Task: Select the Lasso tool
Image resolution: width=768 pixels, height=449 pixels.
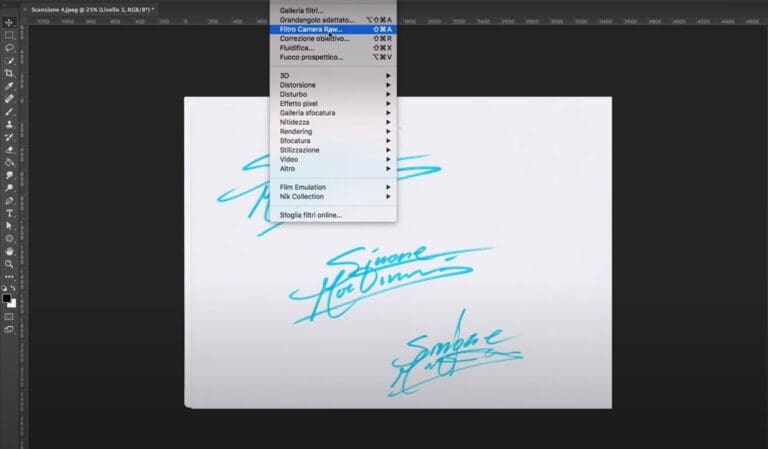Action: tap(9, 48)
